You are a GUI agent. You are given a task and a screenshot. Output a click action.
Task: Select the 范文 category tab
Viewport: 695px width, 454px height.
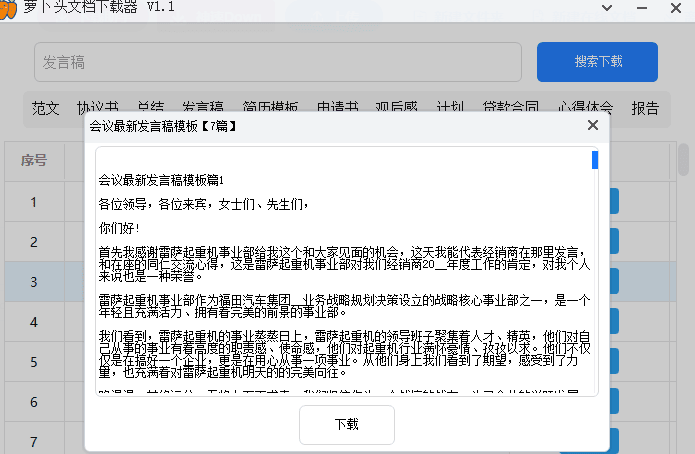pos(46,108)
